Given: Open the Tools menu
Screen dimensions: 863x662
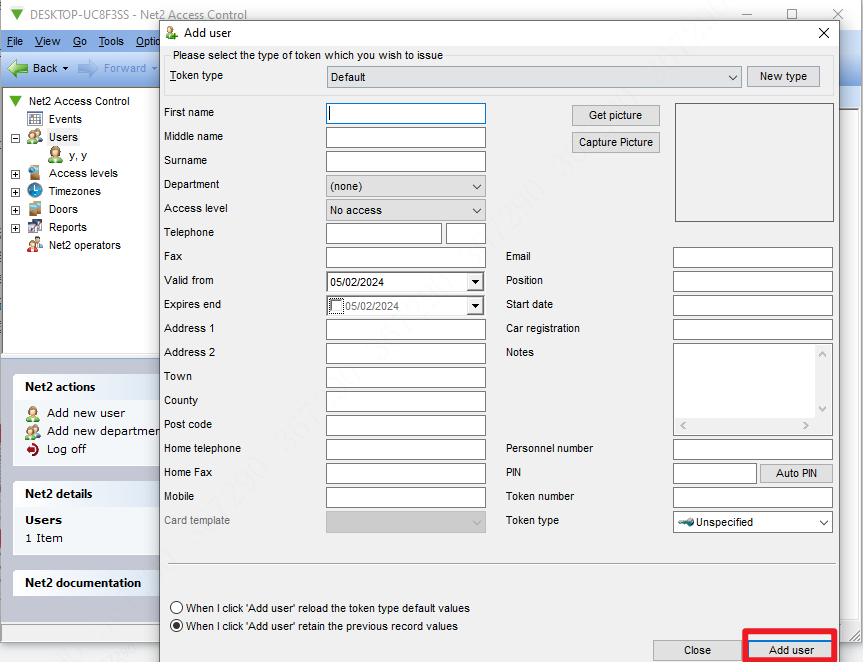Looking at the screenshot, I should [111, 41].
